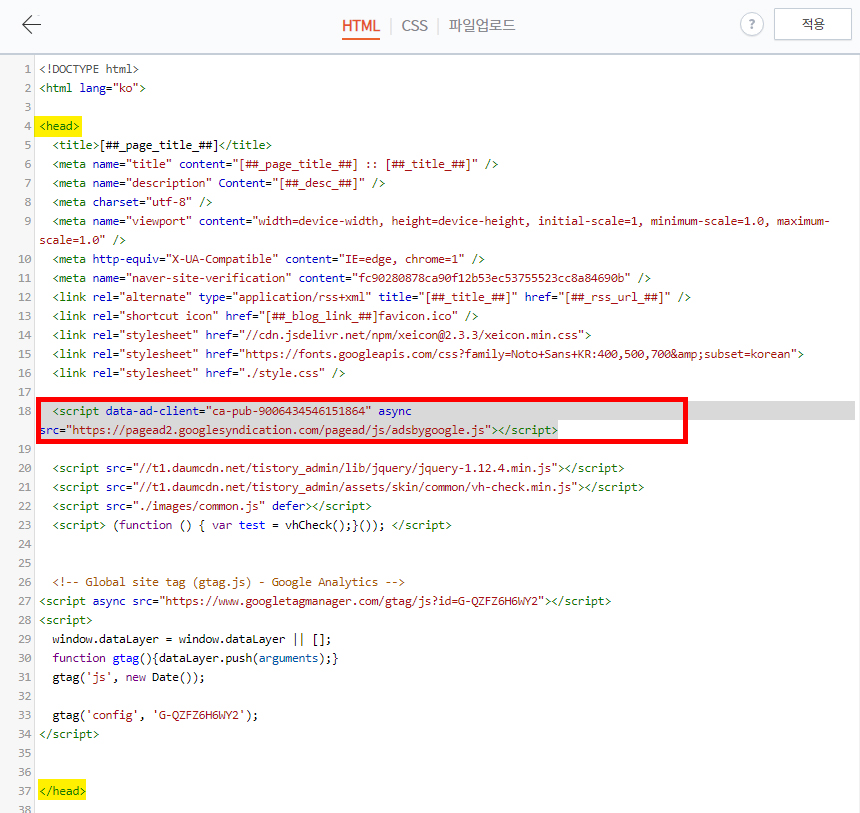Screen dimensions: 860x813
Task: Open help via question mark icon
Action: [x=751, y=25]
